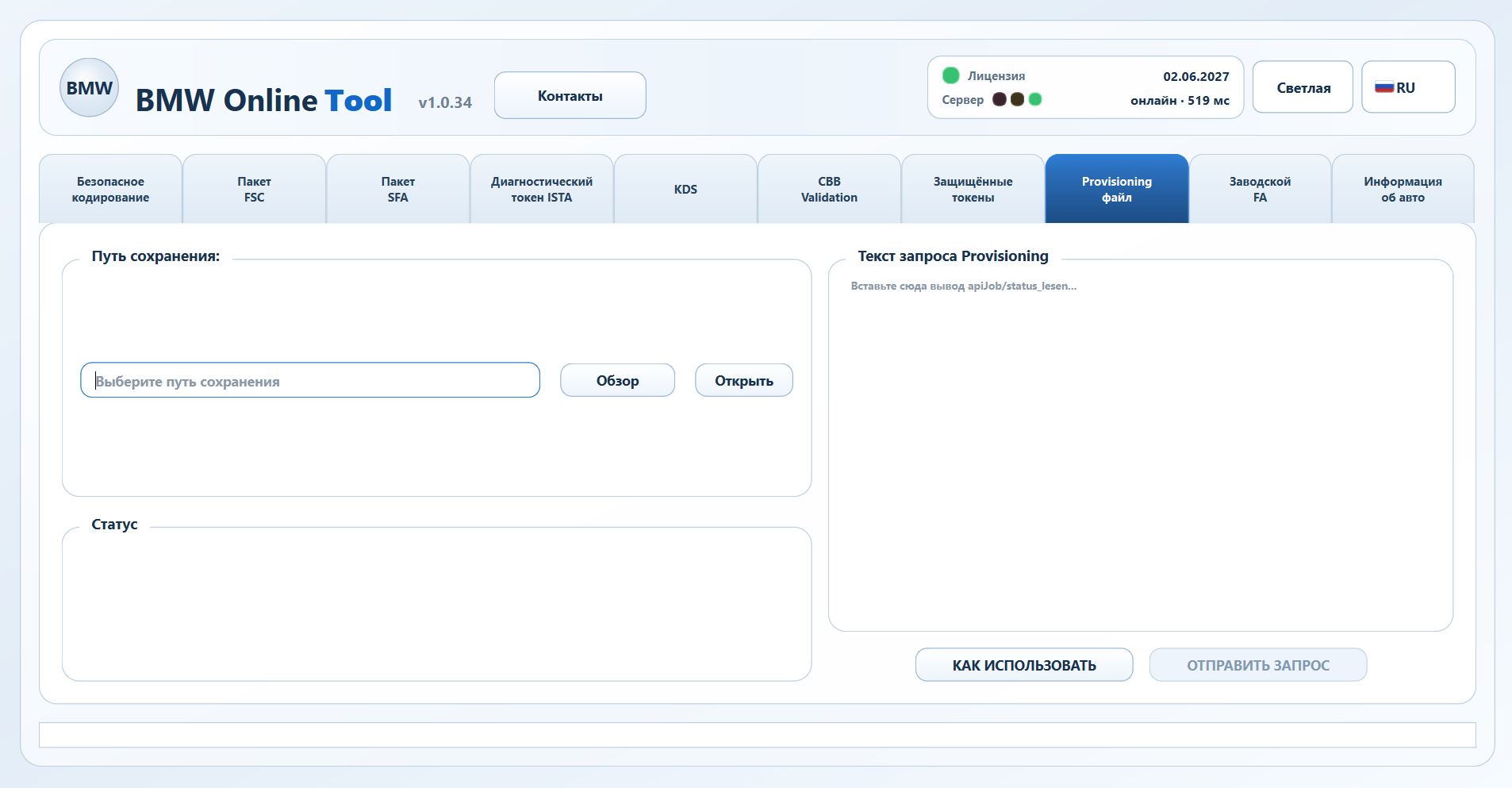Click the Текст запроса Provisioning heading

click(x=953, y=256)
